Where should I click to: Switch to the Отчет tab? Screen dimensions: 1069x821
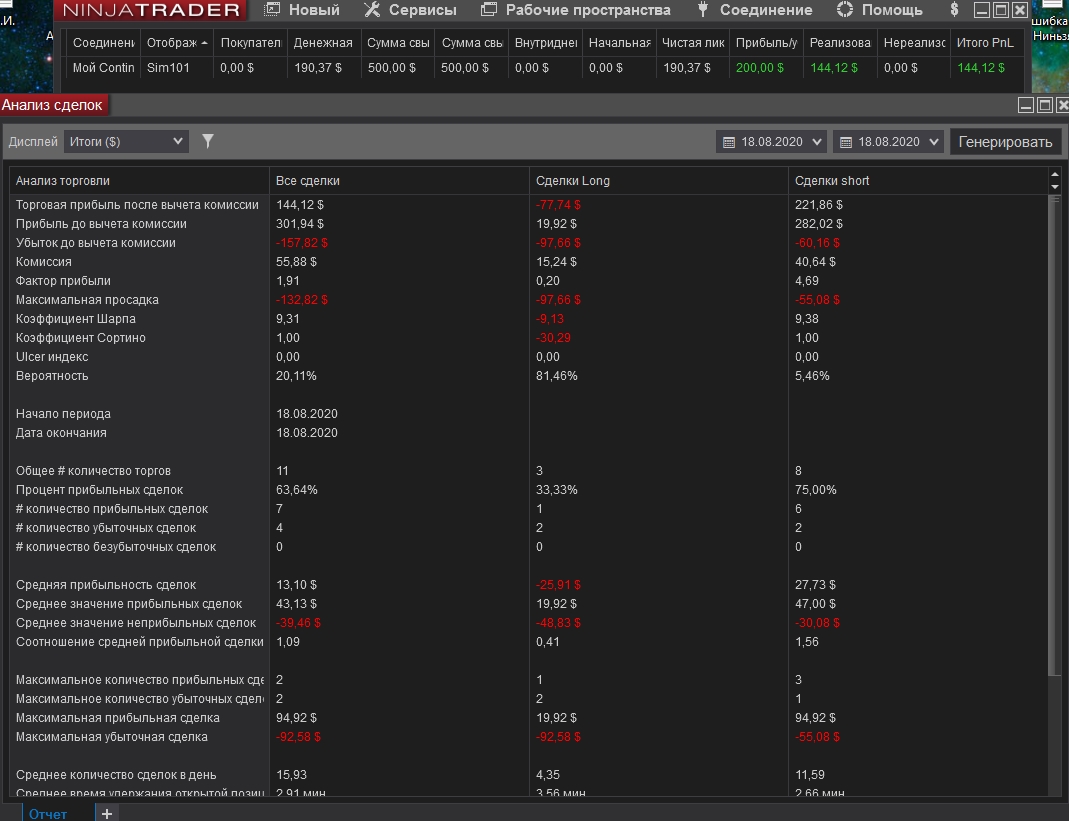tap(48, 813)
